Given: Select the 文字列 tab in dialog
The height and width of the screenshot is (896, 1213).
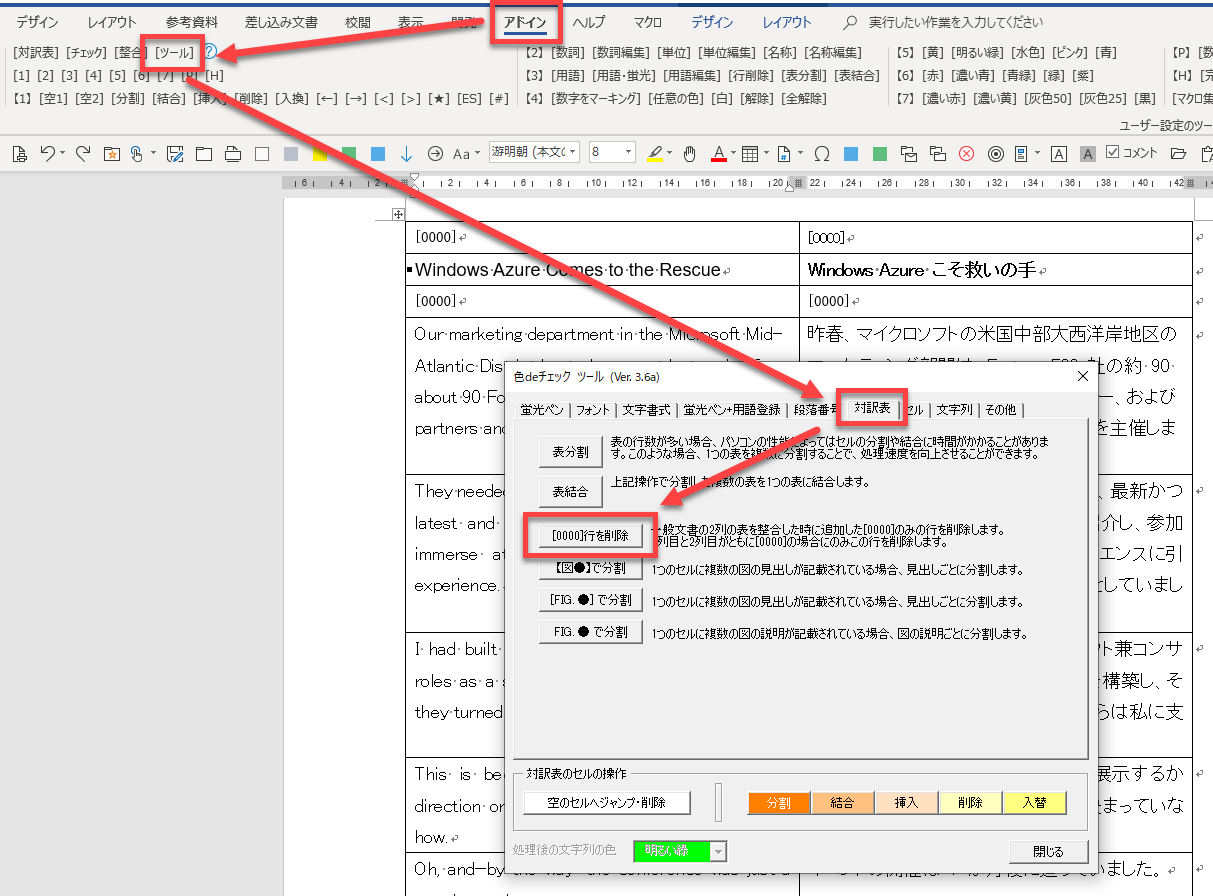Looking at the screenshot, I should 954,409.
